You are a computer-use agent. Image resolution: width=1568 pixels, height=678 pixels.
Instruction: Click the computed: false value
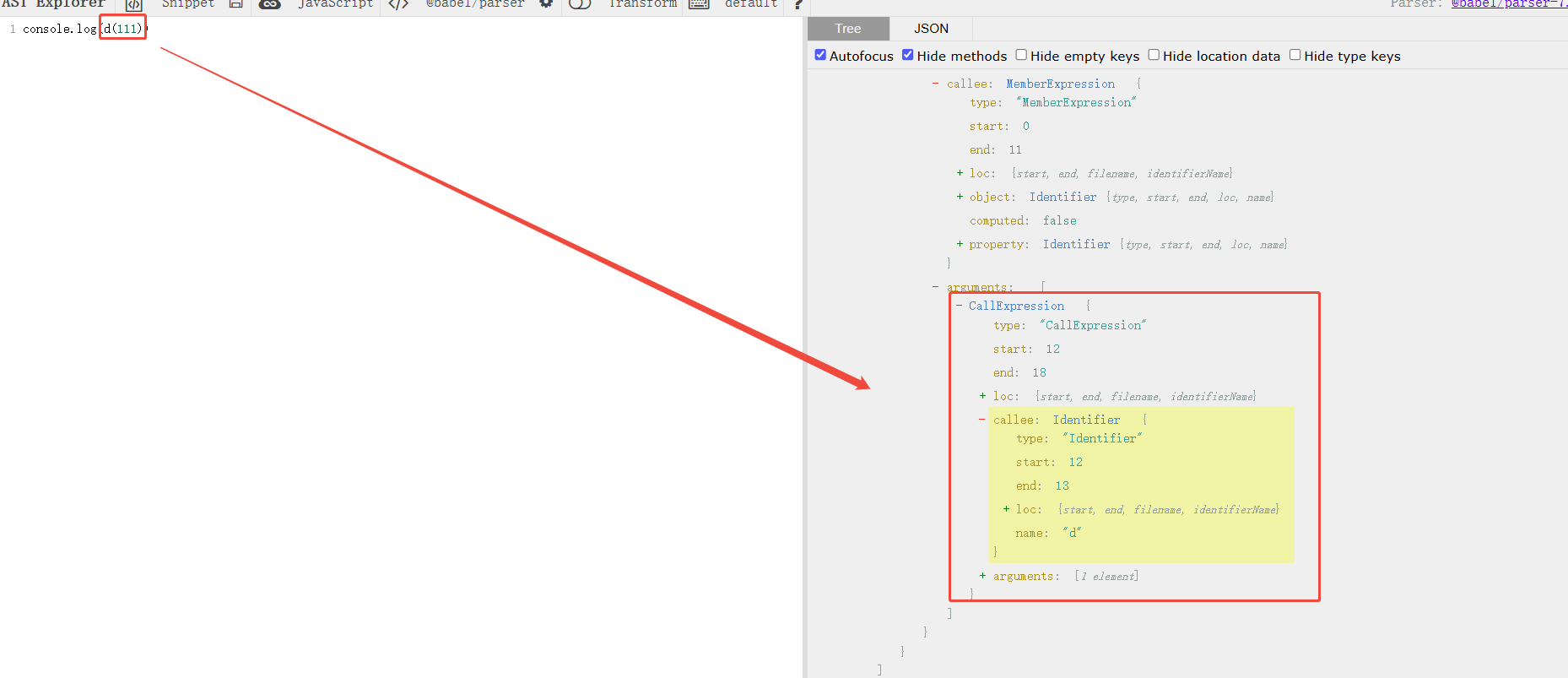1059,220
